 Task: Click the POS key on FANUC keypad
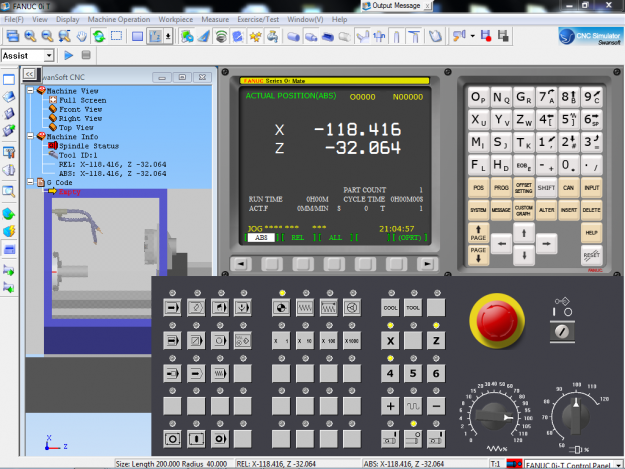(x=478, y=188)
